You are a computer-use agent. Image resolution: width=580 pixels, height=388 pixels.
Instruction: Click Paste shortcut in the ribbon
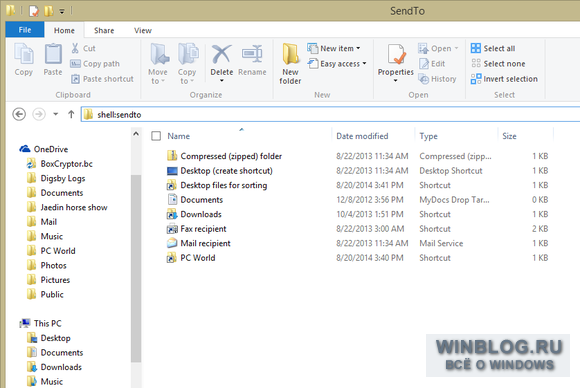[x=102, y=79]
